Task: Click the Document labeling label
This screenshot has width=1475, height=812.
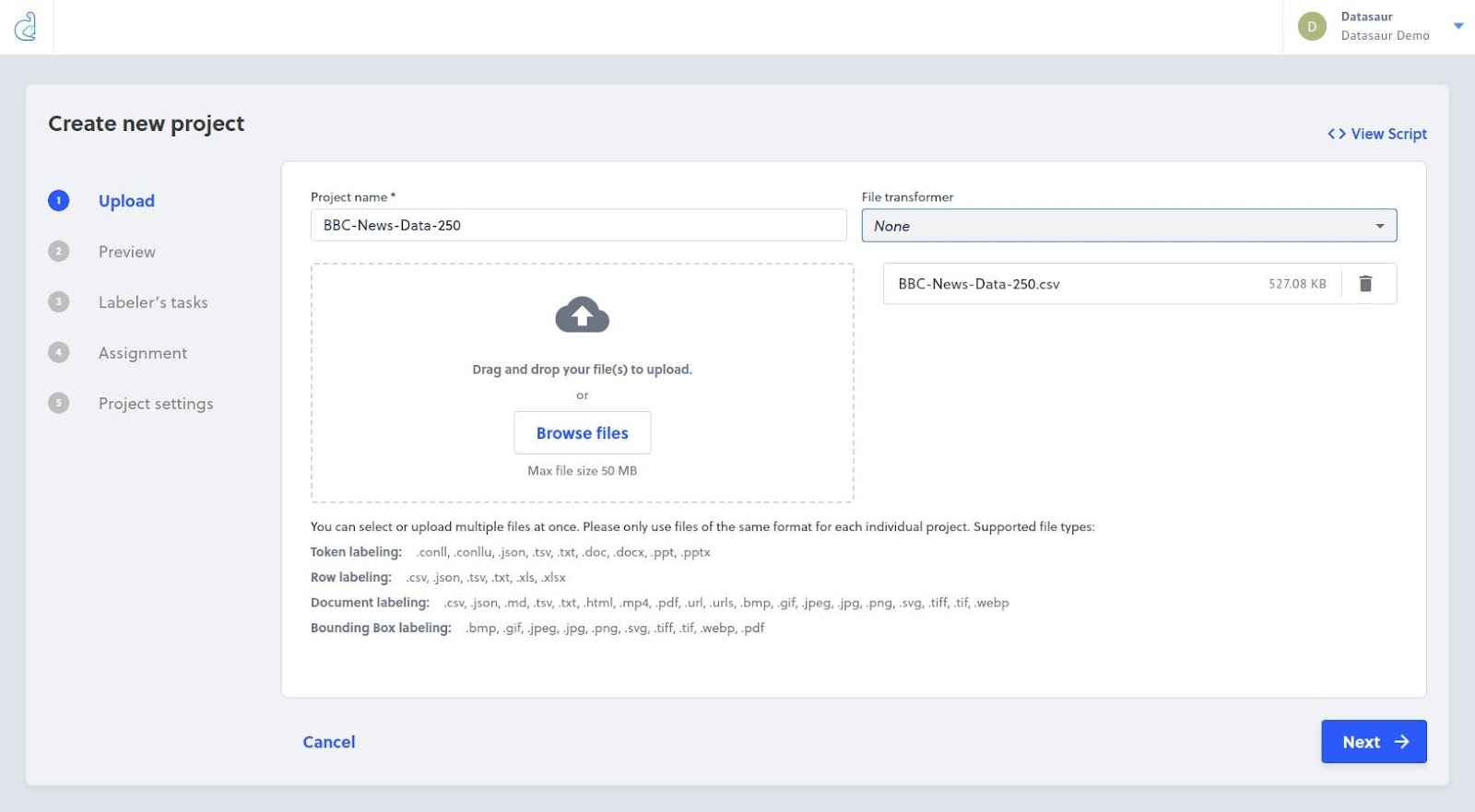Action: pos(370,603)
